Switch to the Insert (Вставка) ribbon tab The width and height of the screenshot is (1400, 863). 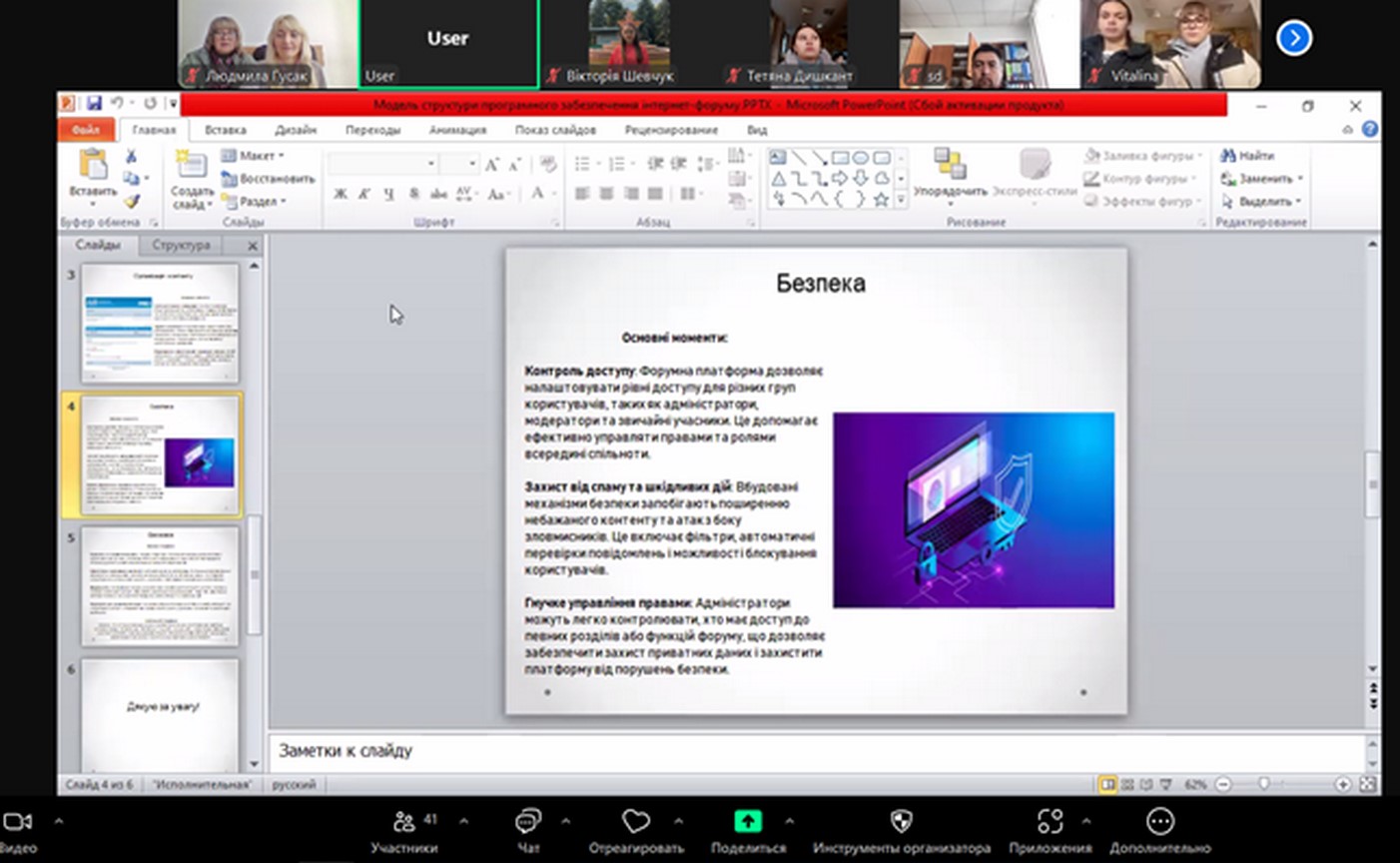point(225,130)
